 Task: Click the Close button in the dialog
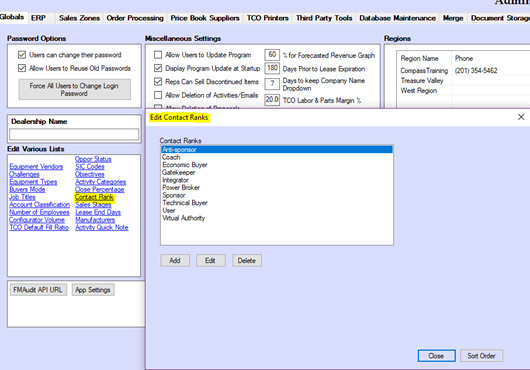[x=436, y=356]
